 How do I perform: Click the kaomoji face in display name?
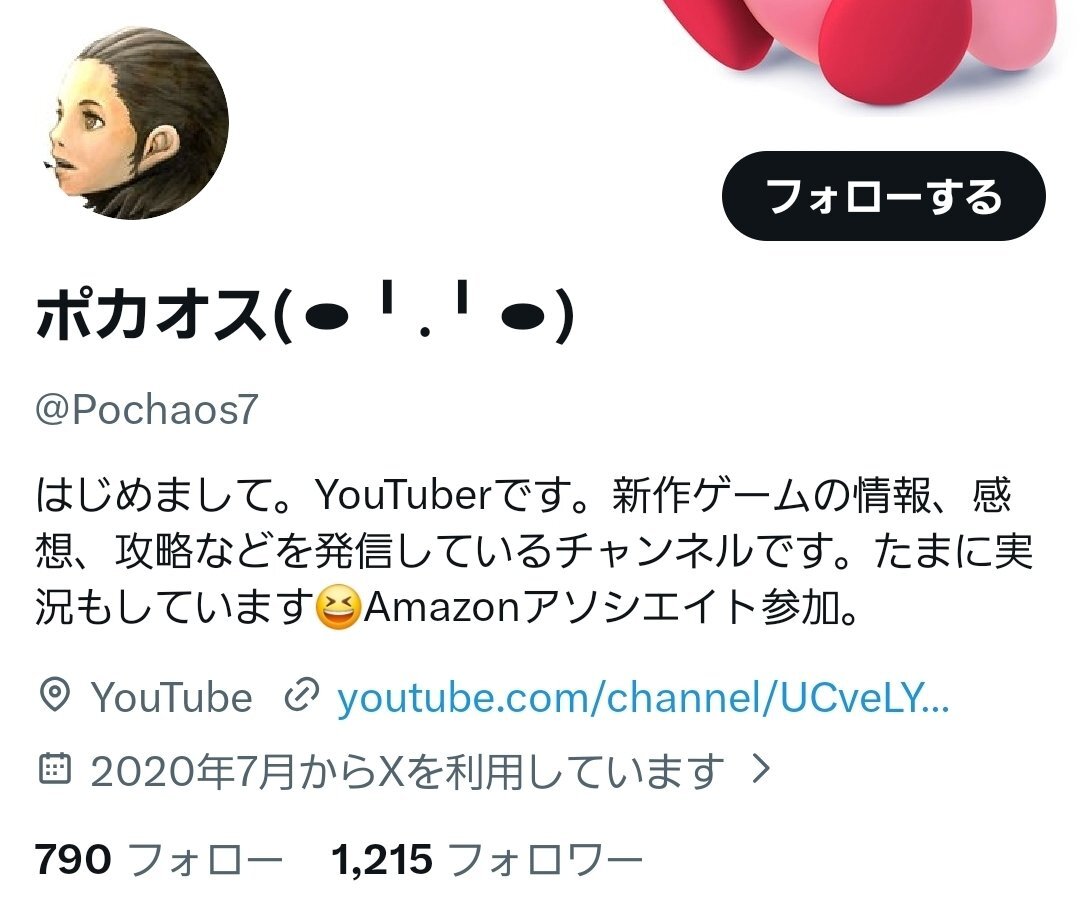(424, 316)
